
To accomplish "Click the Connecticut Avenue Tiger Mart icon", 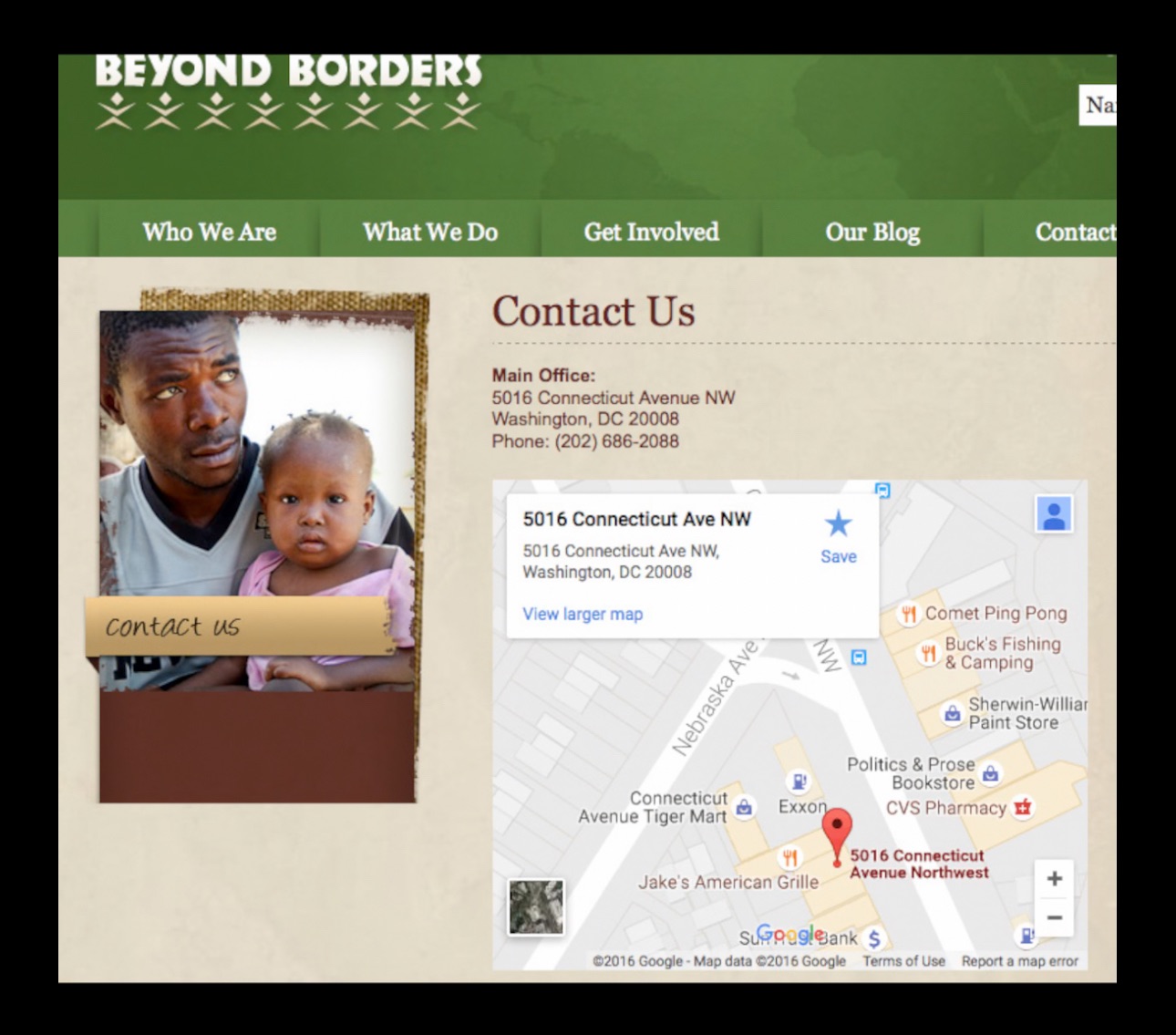I will tap(744, 807).
